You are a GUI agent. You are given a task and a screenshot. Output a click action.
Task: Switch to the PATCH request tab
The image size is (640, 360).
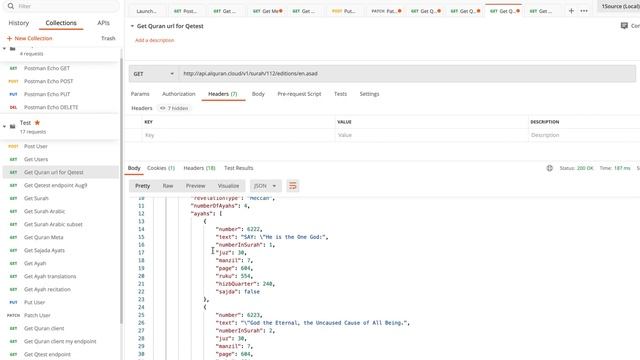pos(386,11)
